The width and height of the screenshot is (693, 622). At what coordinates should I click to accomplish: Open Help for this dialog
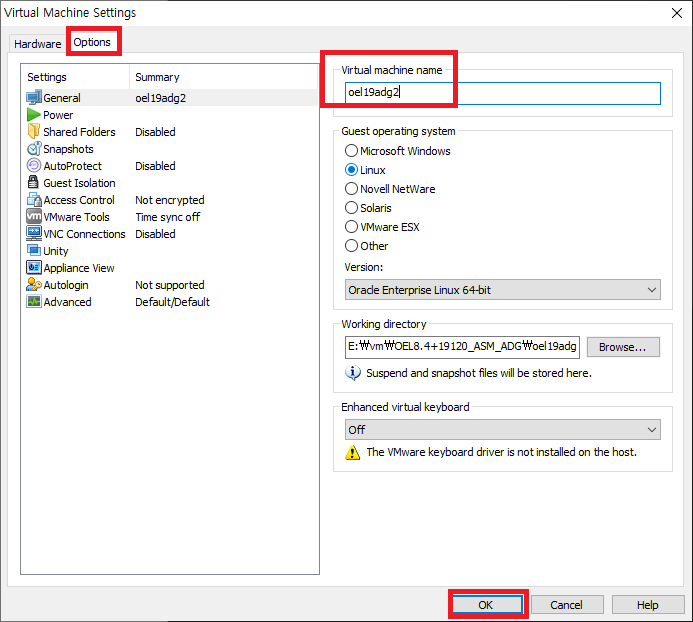[647, 605]
